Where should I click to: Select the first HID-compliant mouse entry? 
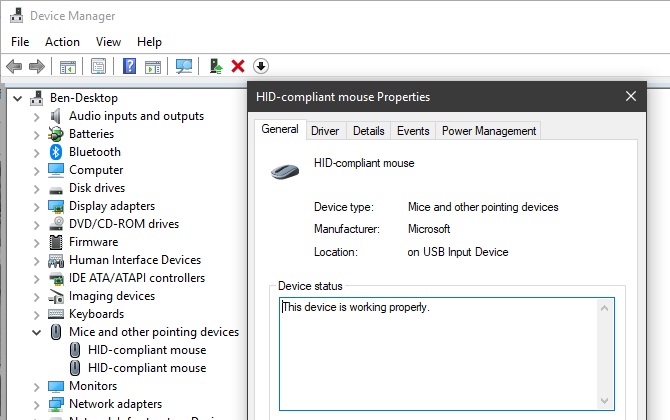coord(147,350)
